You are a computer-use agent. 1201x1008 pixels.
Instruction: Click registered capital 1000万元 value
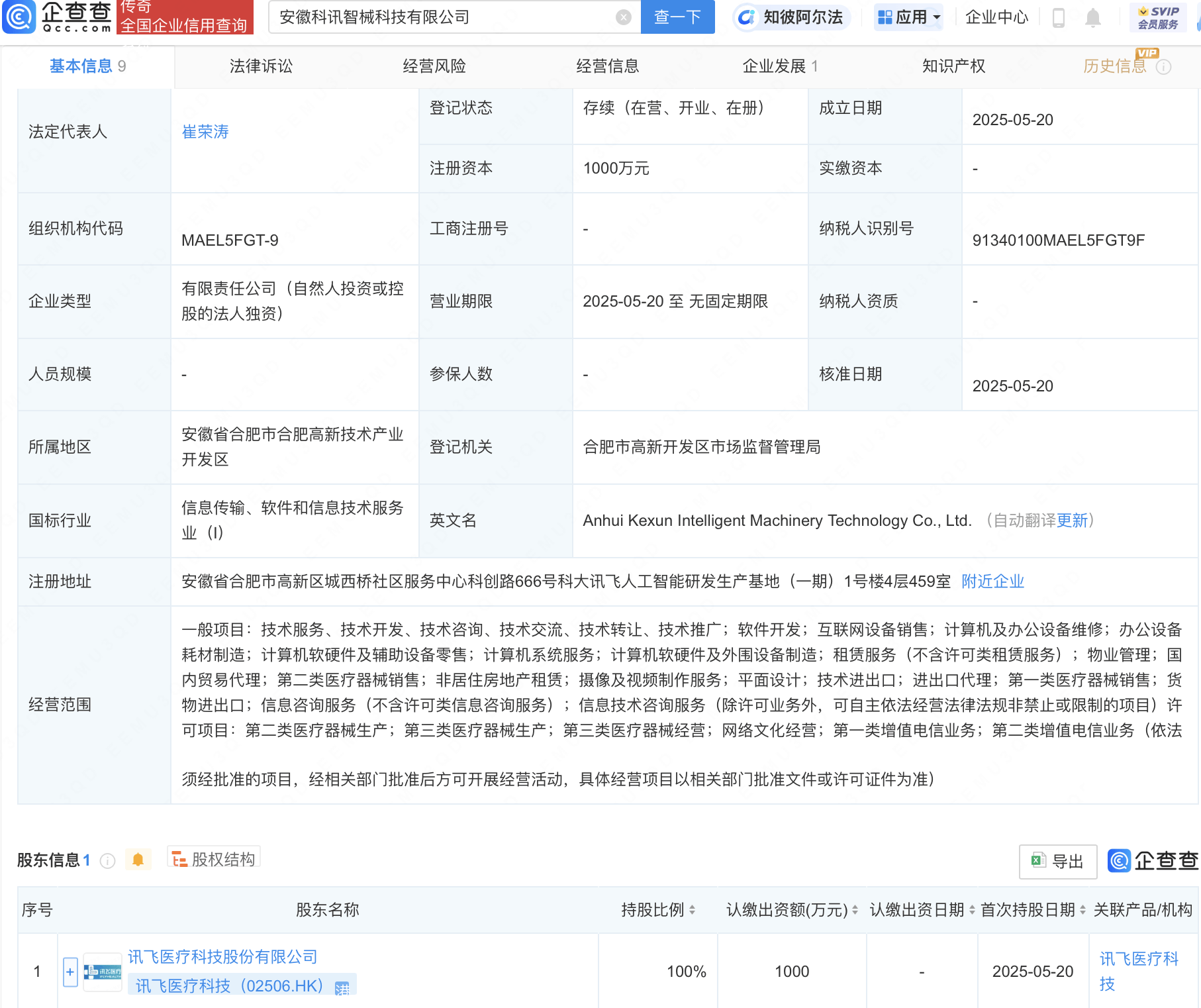(x=616, y=168)
